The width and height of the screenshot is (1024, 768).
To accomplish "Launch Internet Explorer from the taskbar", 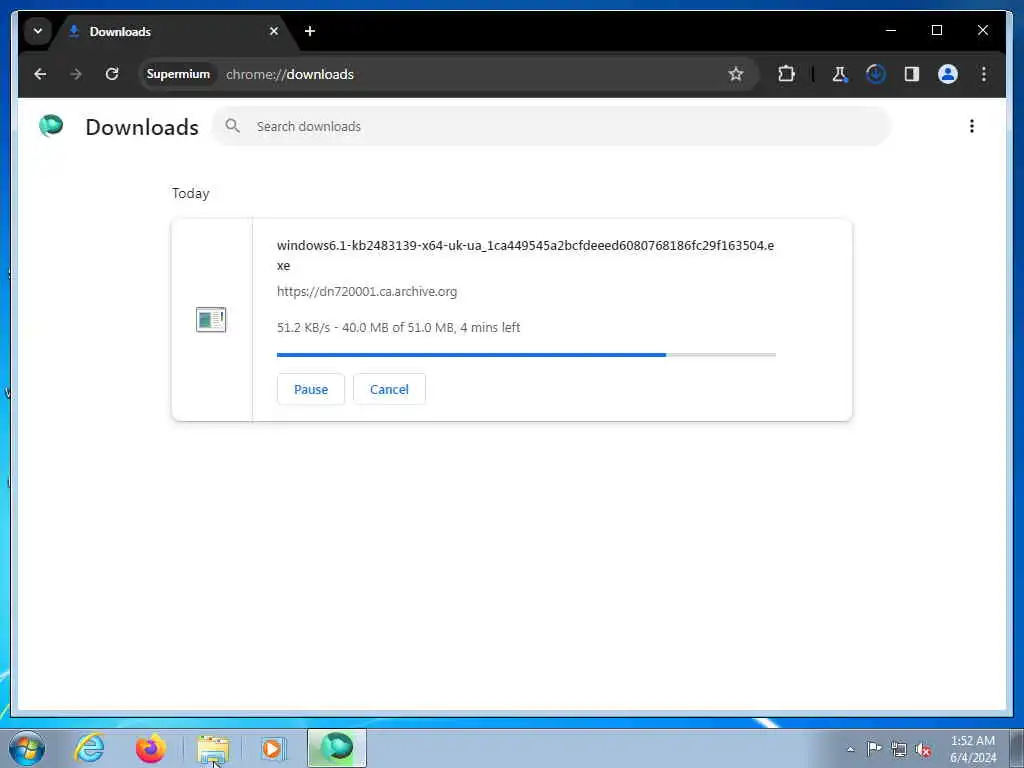I will coord(89,748).
